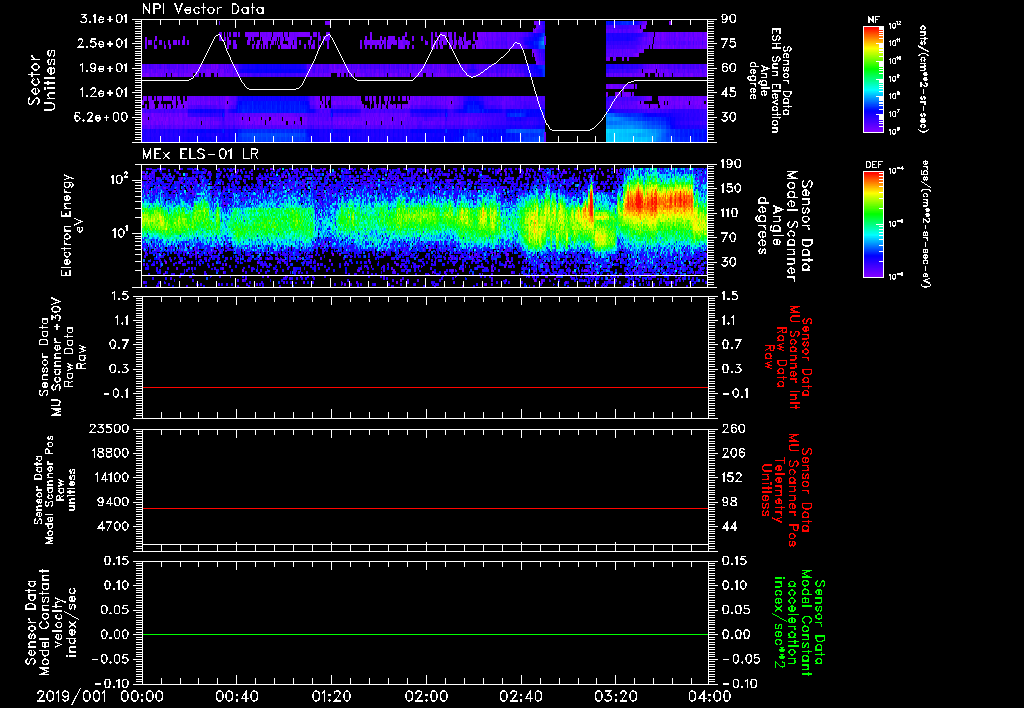This screenshot has width=1024, height=708.
Task: Click the NF color bar legend
Action: 873,78
